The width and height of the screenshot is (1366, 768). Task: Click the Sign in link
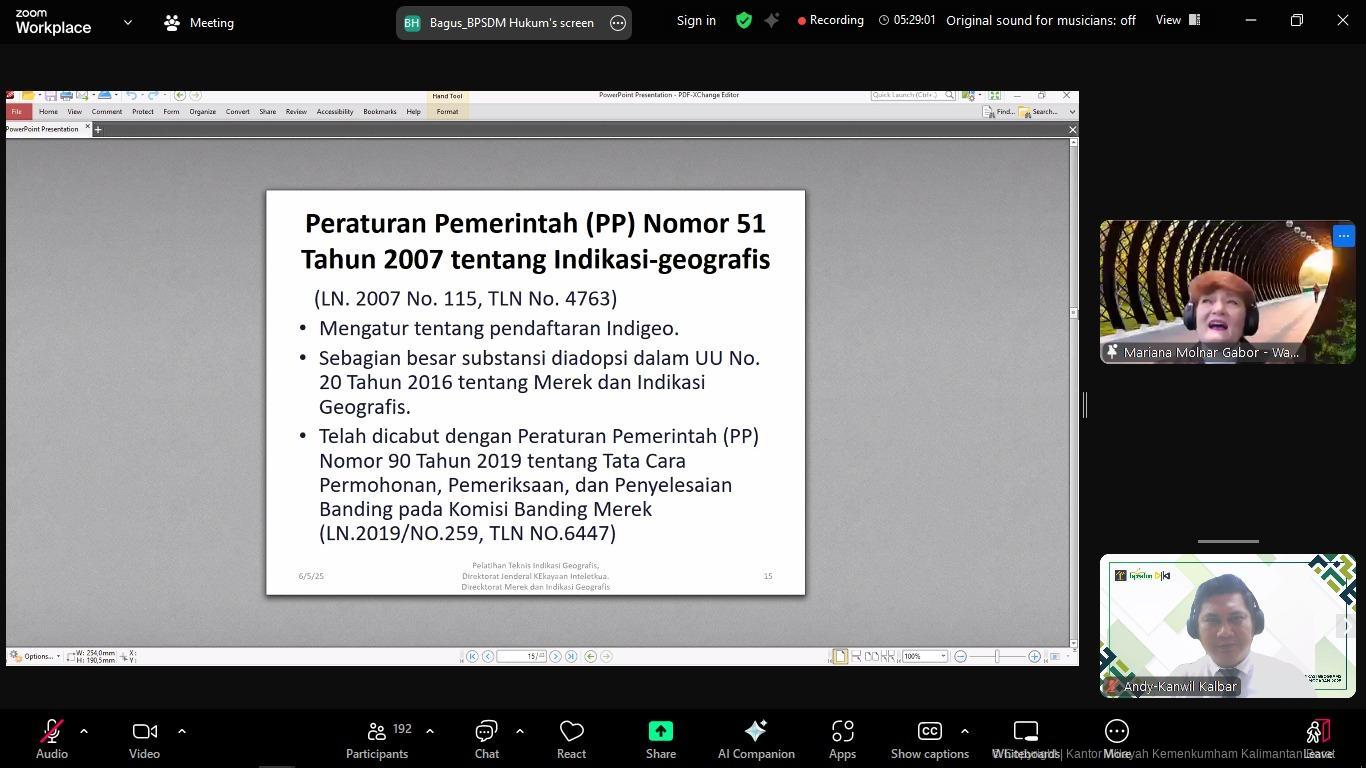695,20
